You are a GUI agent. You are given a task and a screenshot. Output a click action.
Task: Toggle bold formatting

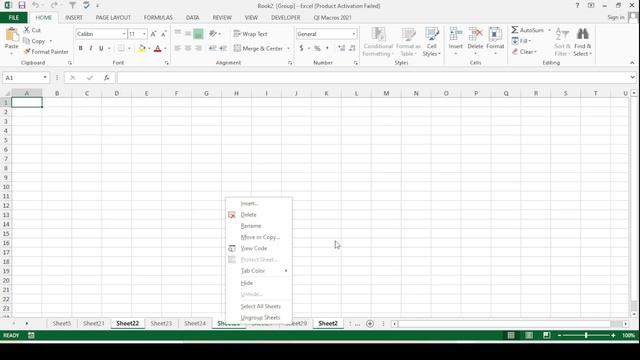pos(80,48)
